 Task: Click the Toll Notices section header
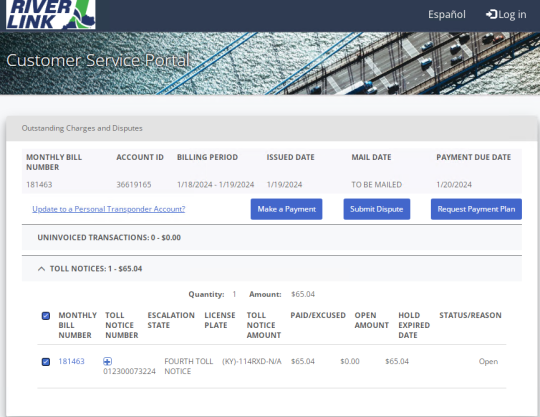[272, 269]
